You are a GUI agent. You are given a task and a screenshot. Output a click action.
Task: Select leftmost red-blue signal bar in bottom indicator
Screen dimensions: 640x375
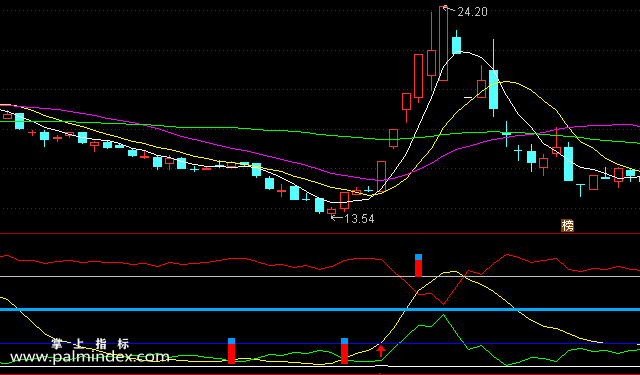(x=231, y=351)
